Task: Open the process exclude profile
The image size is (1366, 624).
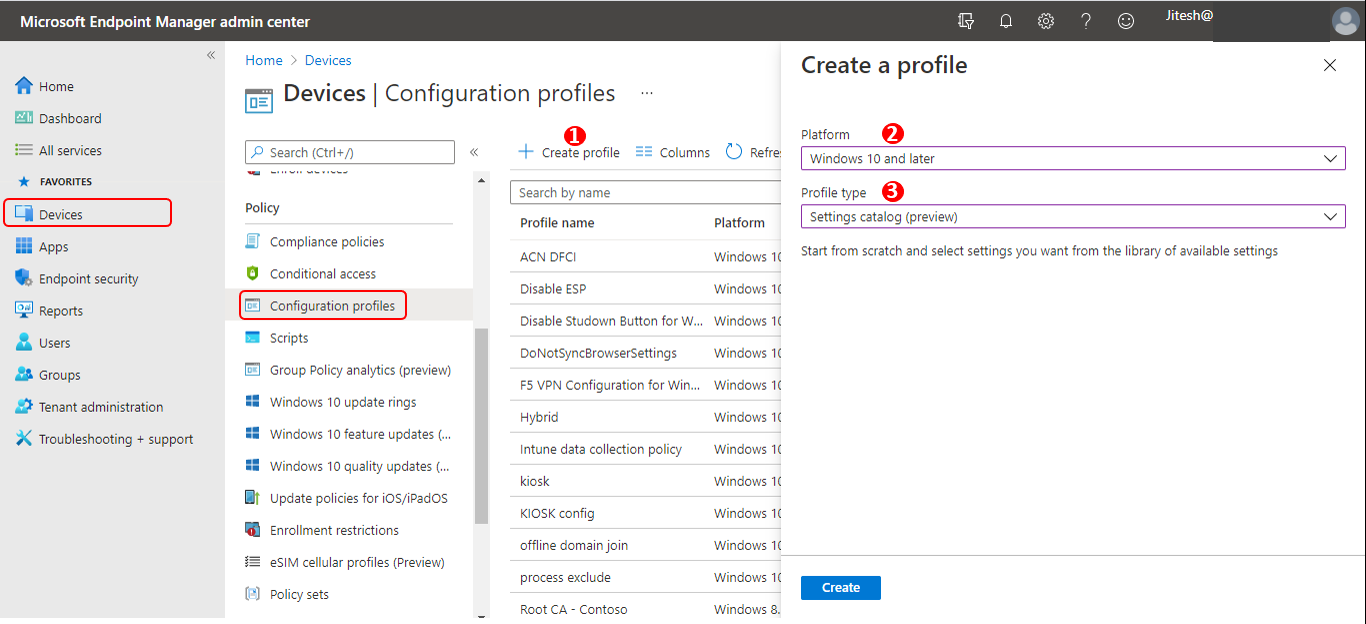Action: [x=565, y=577]
